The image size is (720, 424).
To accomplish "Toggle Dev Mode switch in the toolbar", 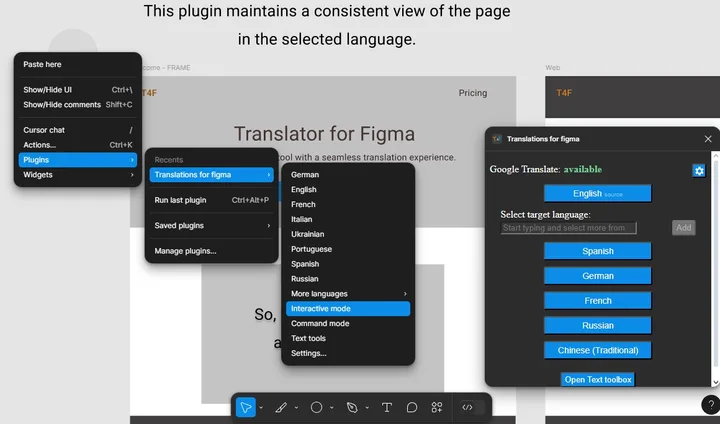I will pos(472,407).
